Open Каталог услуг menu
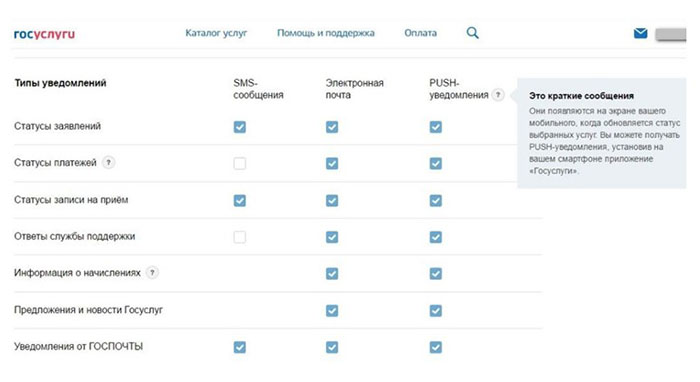 coord(216,33)
